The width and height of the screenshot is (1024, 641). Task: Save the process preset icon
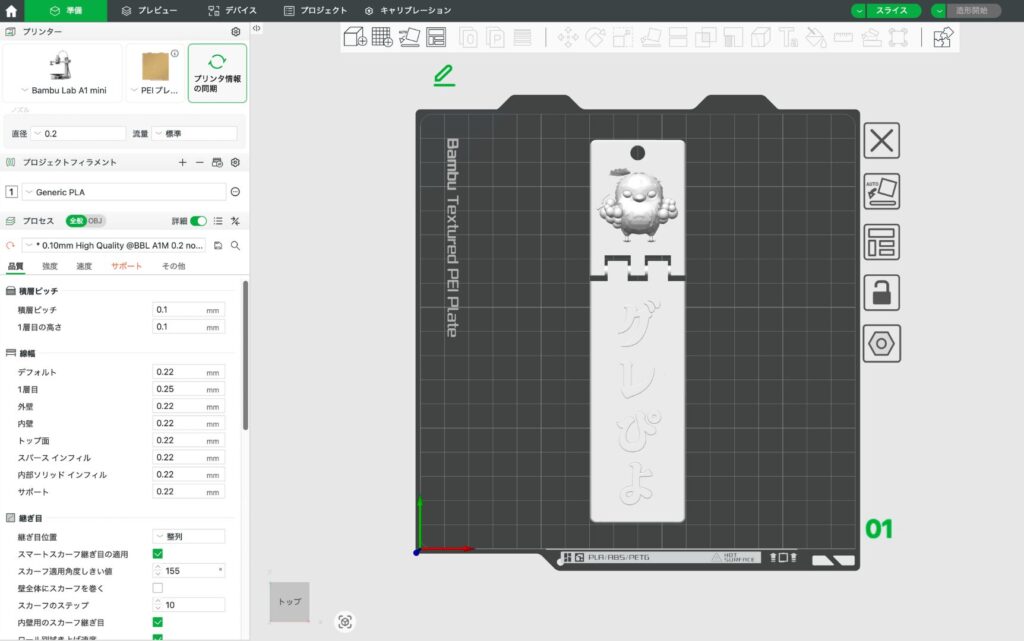(218, 245)
